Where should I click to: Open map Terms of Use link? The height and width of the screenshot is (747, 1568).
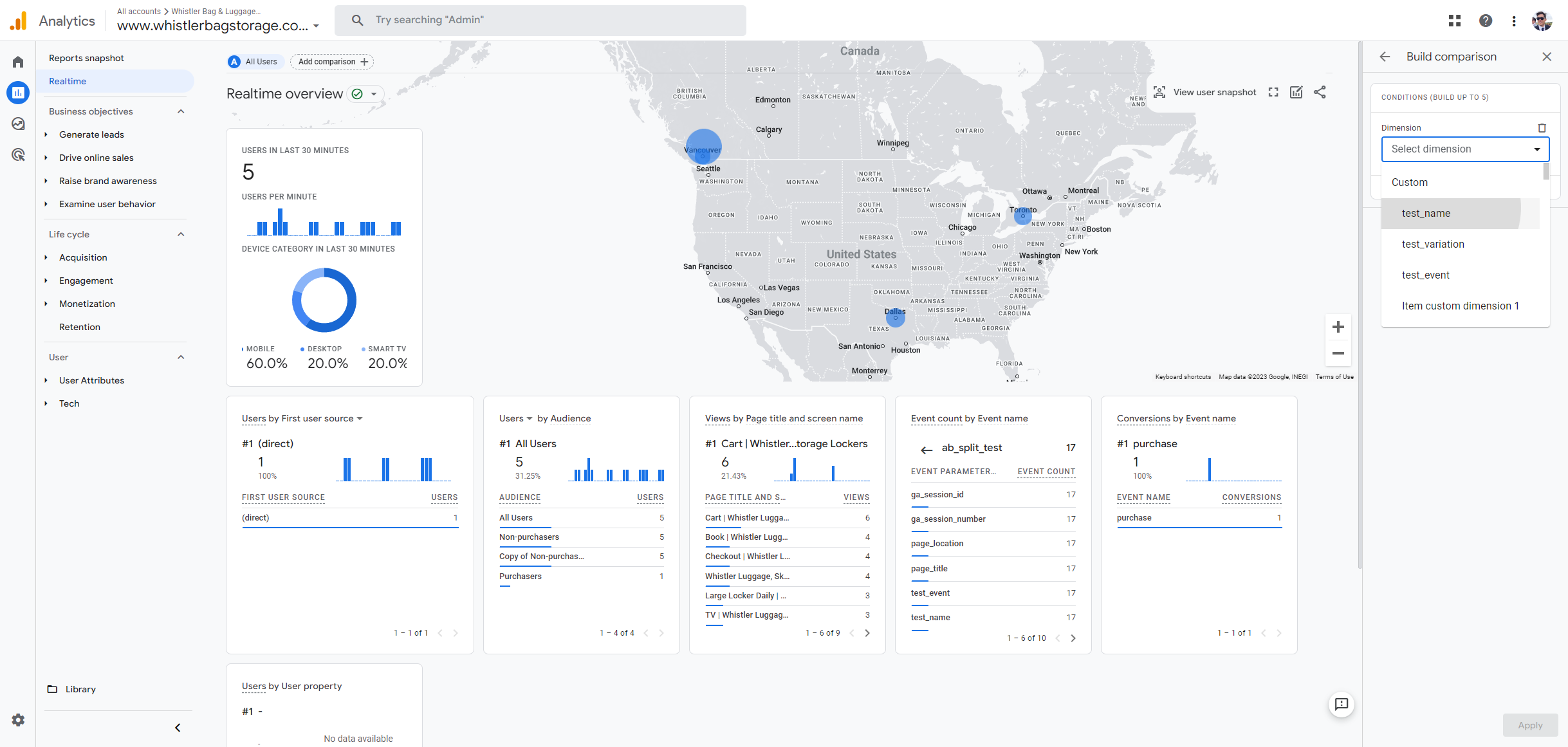1334,377
